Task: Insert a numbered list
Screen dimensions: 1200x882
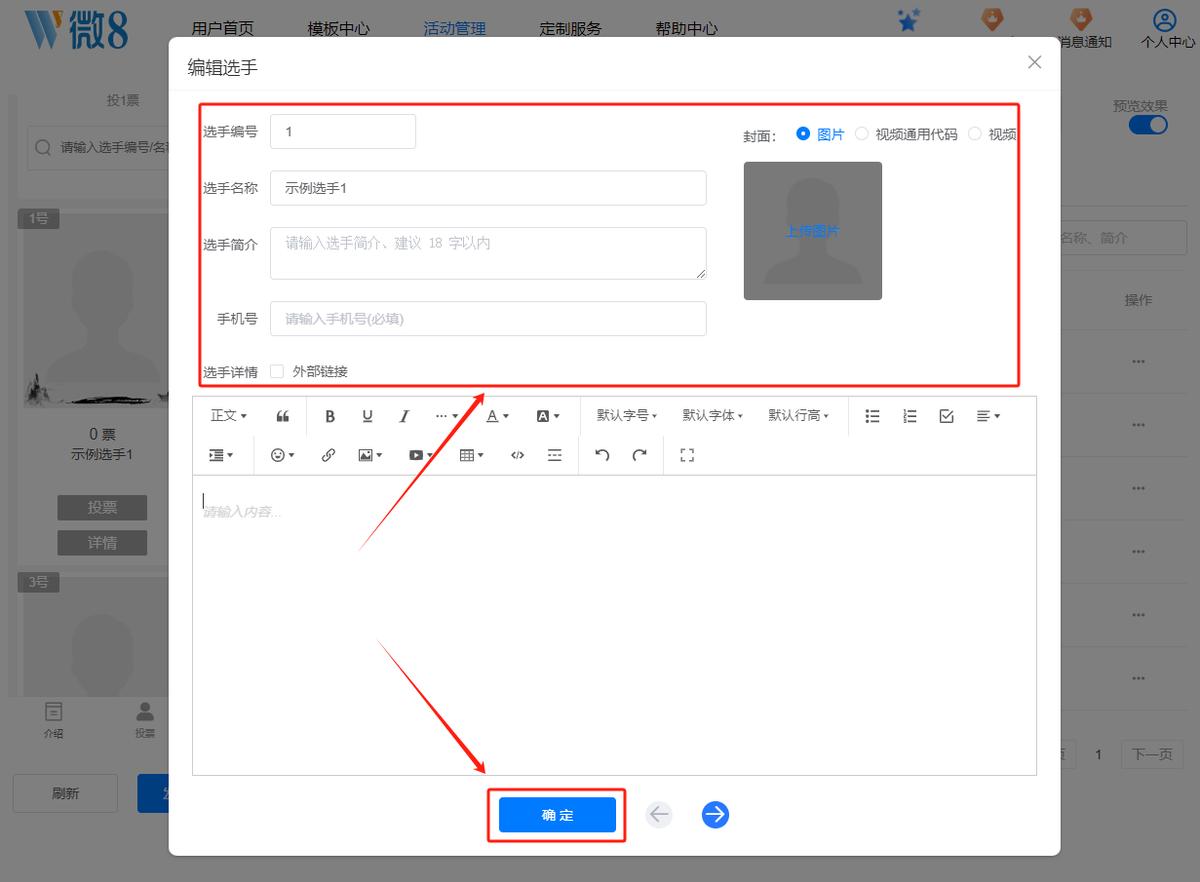Action: coord(909,416)
